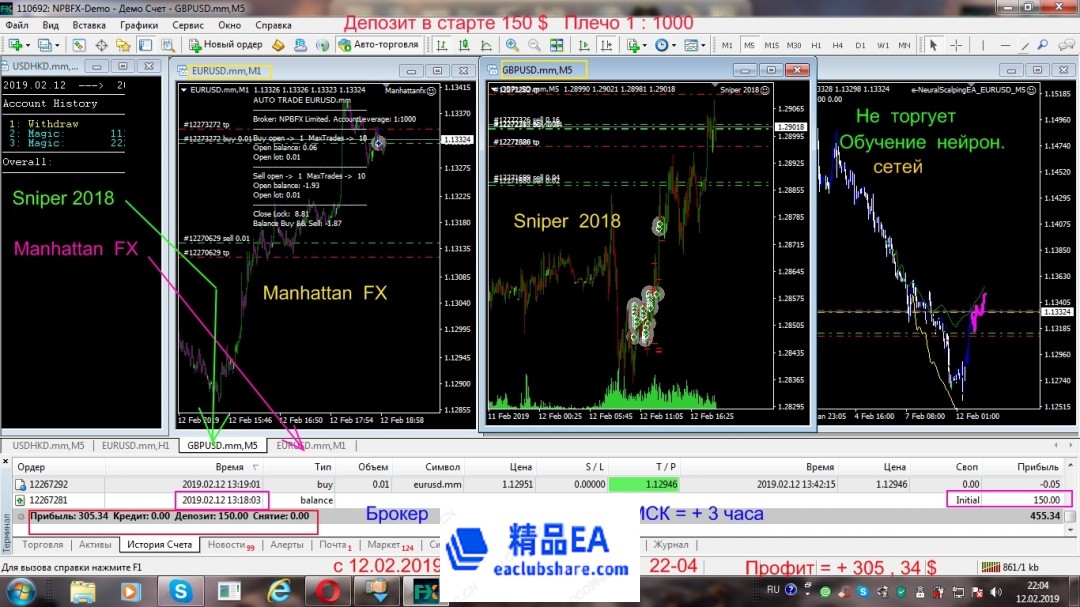Open MetaEditor via the yellow book icon
This screenshot has height=607, width=1080.
click(x=278, y=45)
